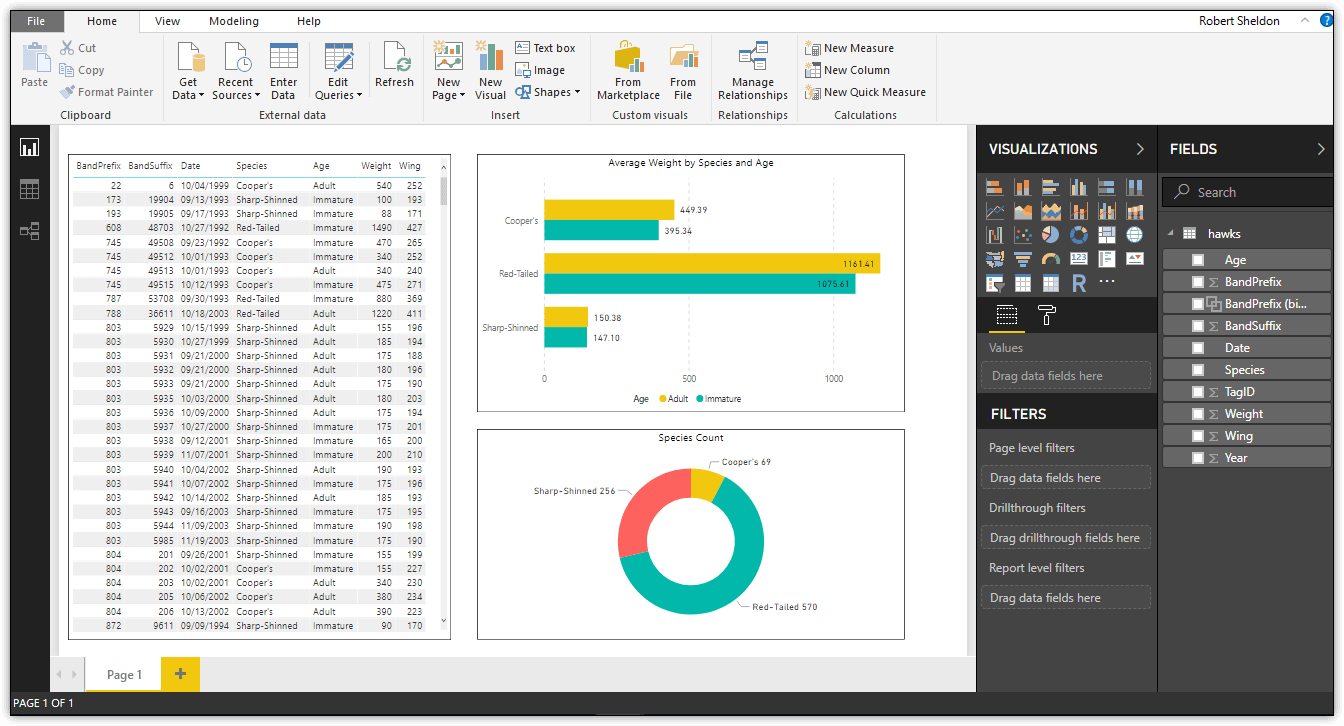Enable the Weight field checkbox
1344x726 pixels.
click(1198, 414)
